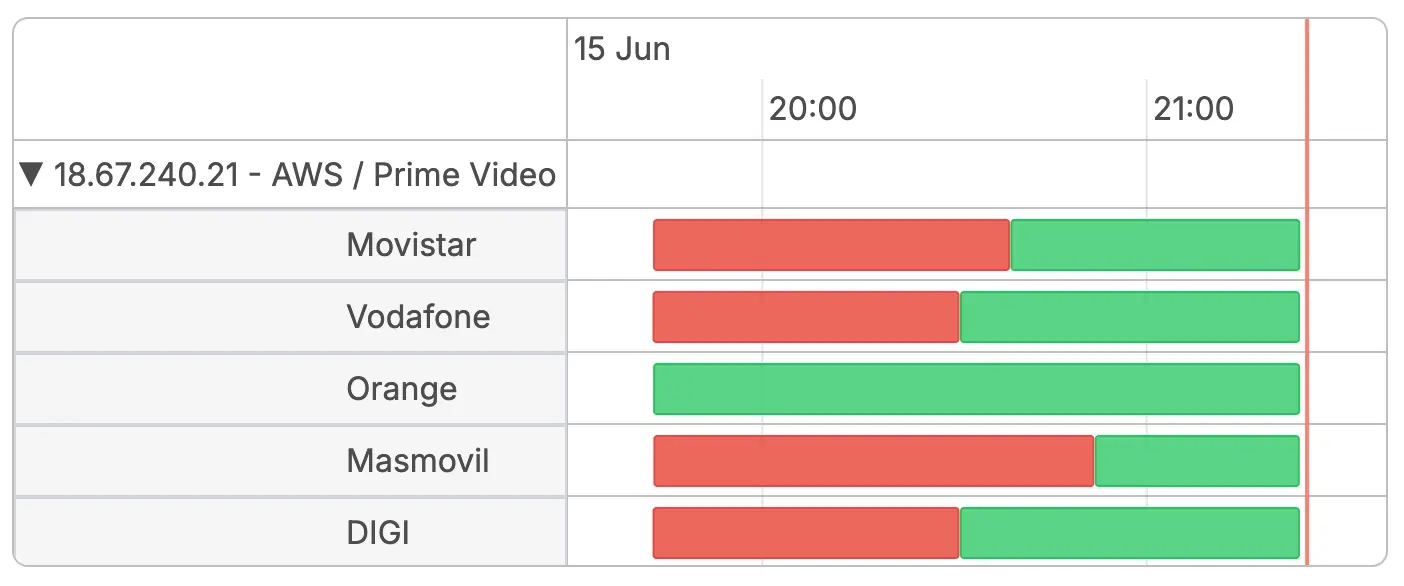This screenshot has width=1404, height=586.
Task: Collapse the 18.67.240.21 AWS group triangle
Action: click(32, 175)
